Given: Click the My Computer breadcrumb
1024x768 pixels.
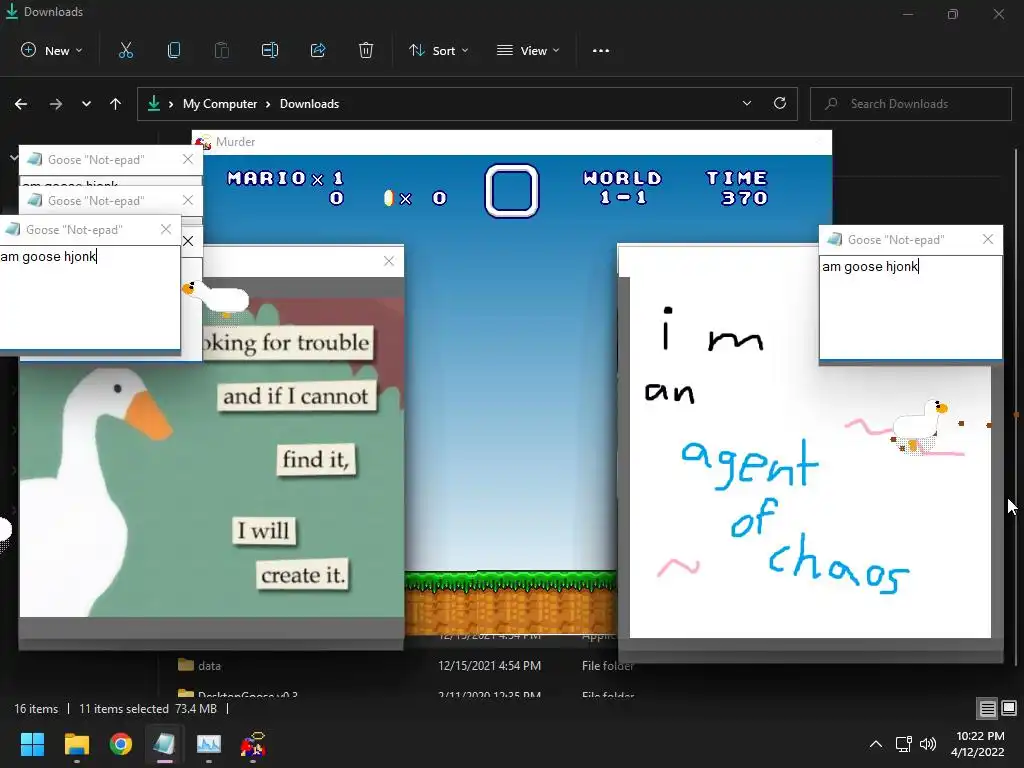Looking at the screenshot, I should tap(219, 104).
